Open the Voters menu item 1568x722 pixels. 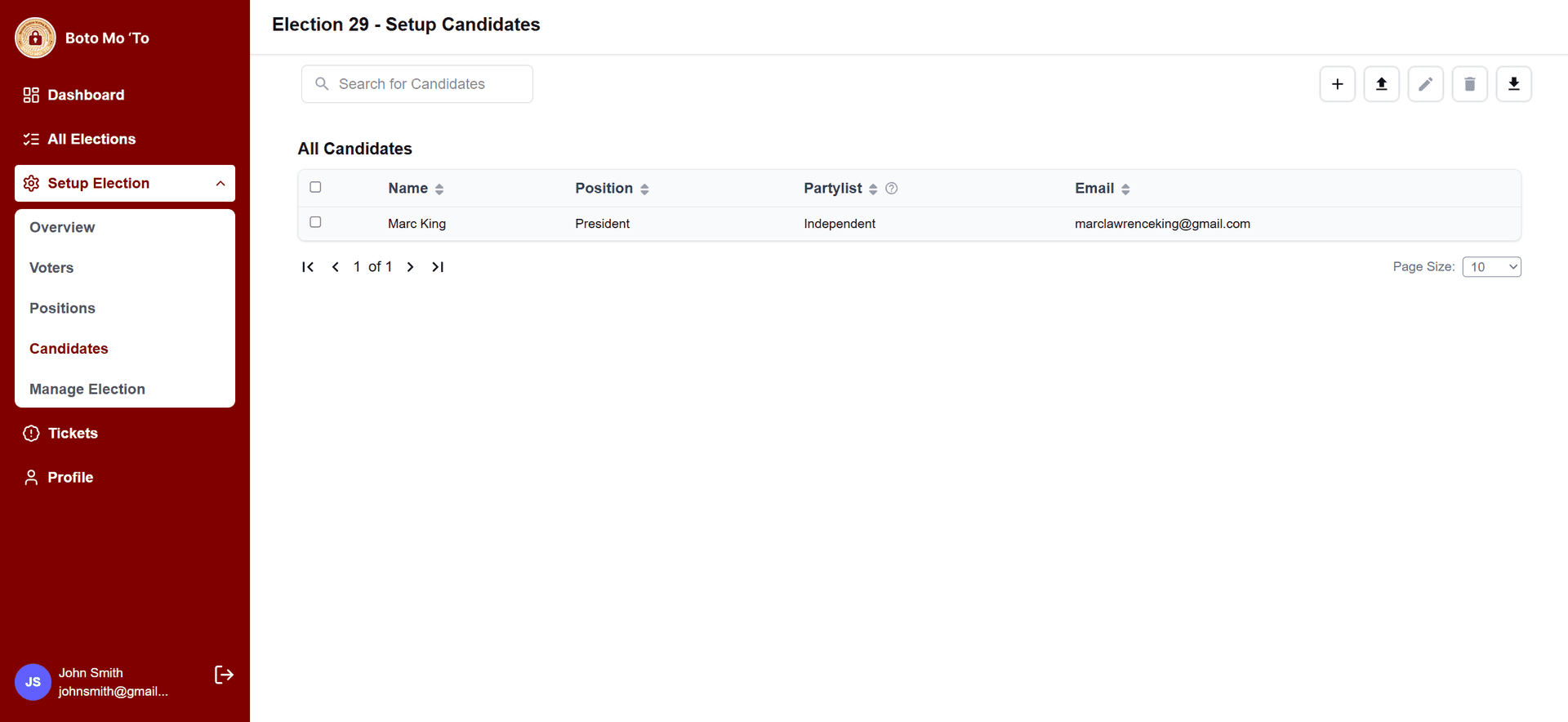(51, 268)
